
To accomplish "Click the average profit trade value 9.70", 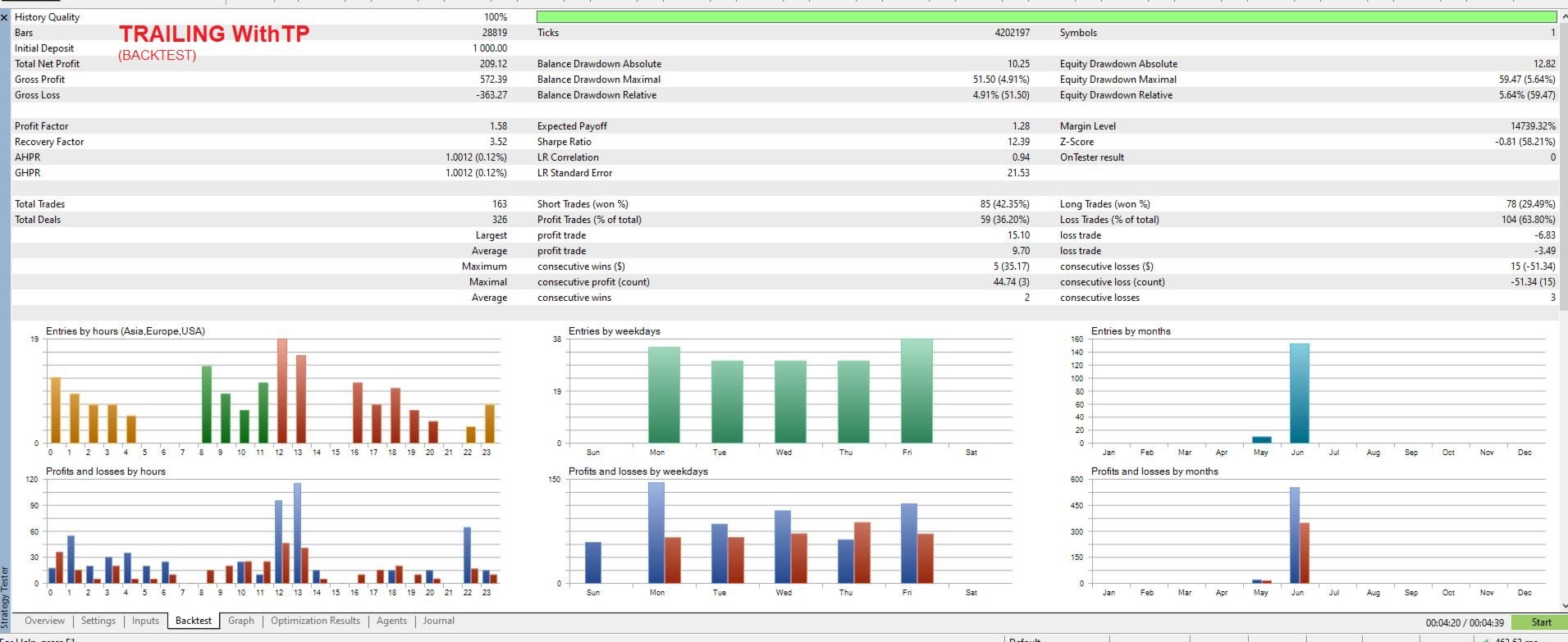I will coord(1021,251).
